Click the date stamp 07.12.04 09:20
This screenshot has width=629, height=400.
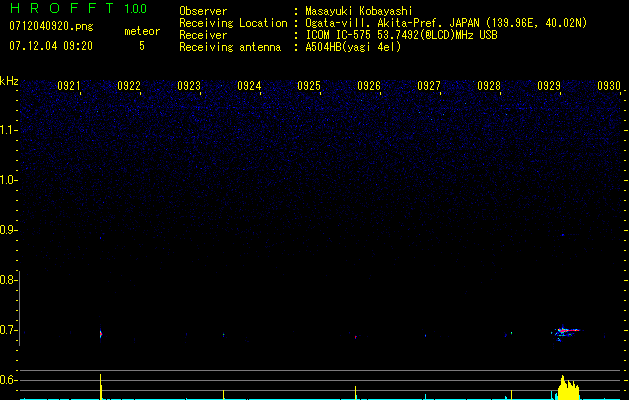point(51,46)
